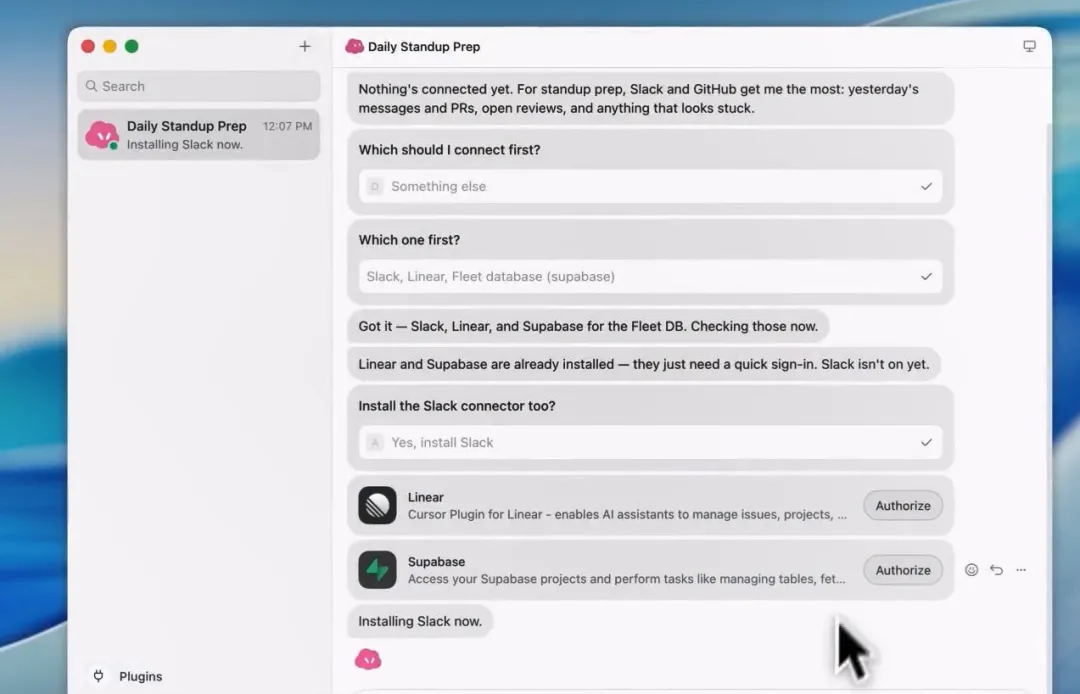Start a new chat with plus icon

304,46
